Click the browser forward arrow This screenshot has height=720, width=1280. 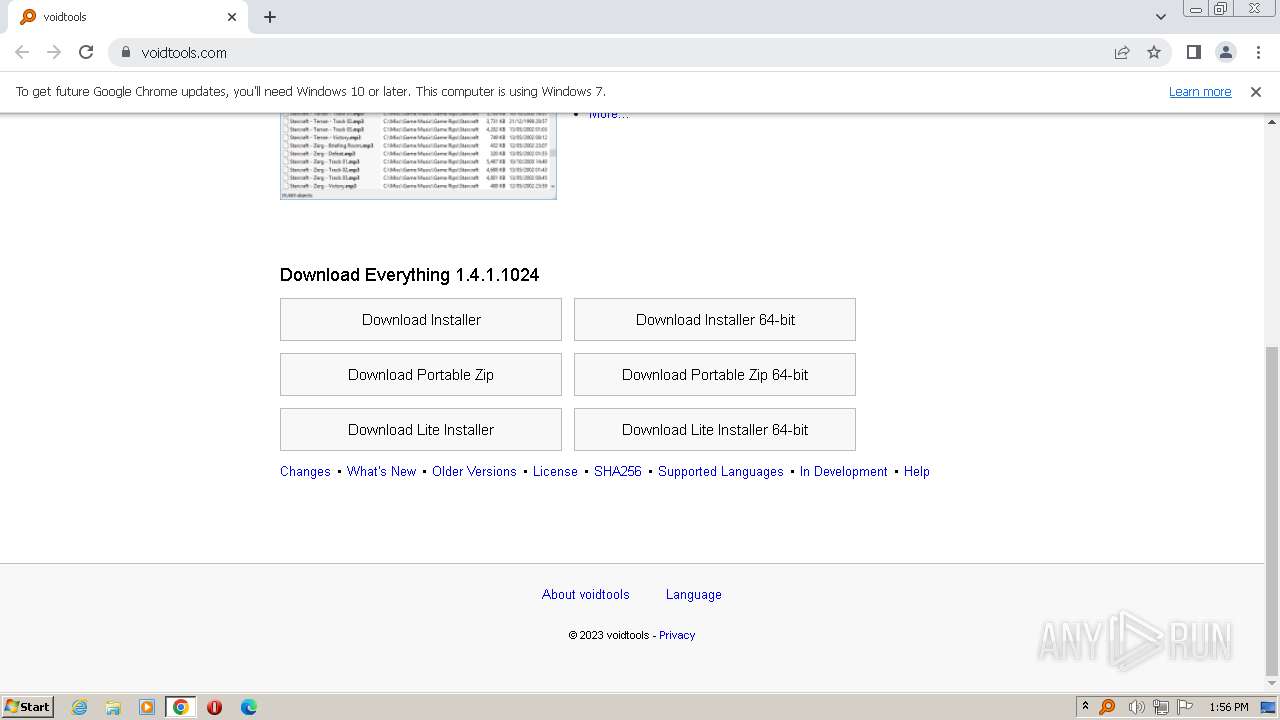click(54, 52)
